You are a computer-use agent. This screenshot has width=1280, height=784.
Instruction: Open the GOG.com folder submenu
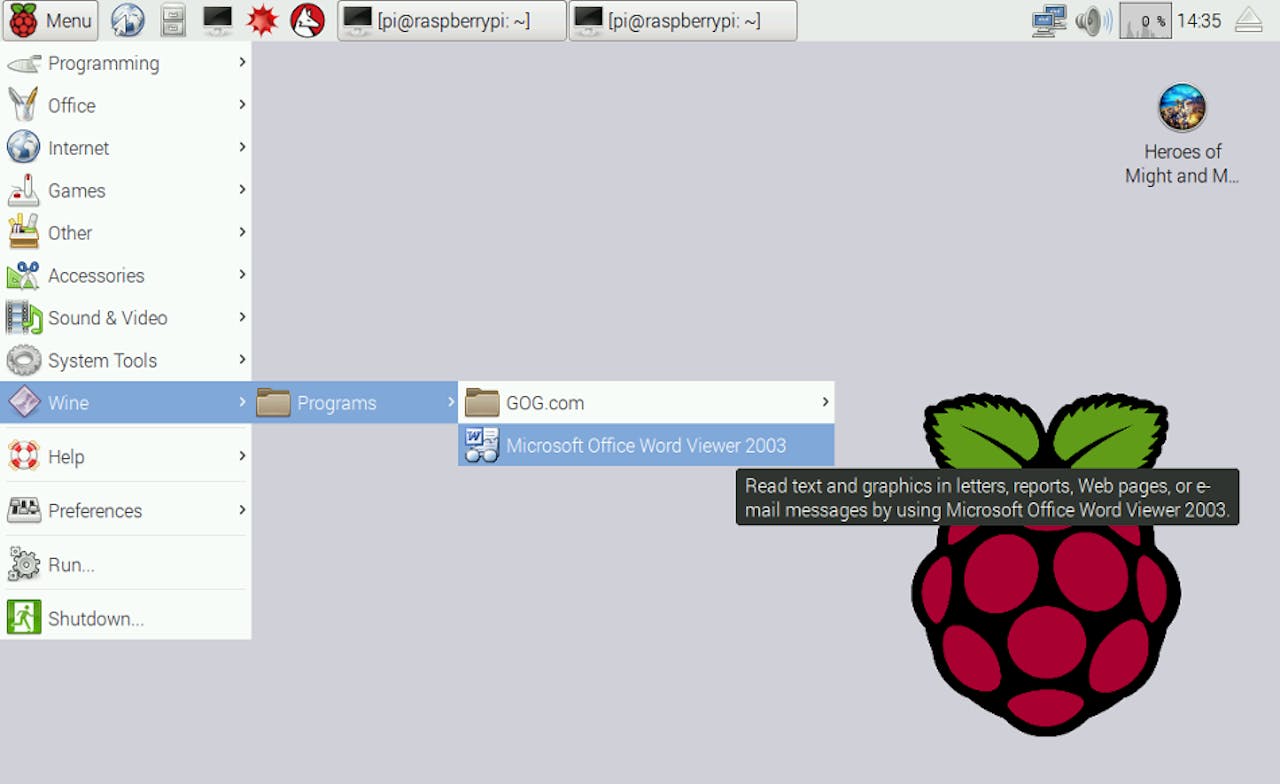coord(646,403)
